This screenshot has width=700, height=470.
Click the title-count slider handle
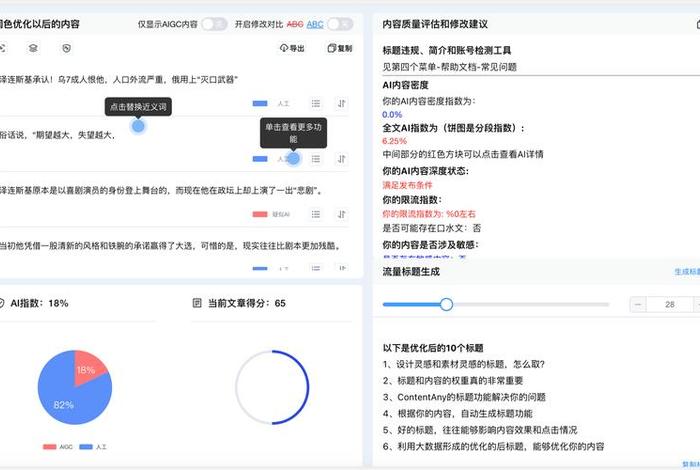click(x=446, y=304)
